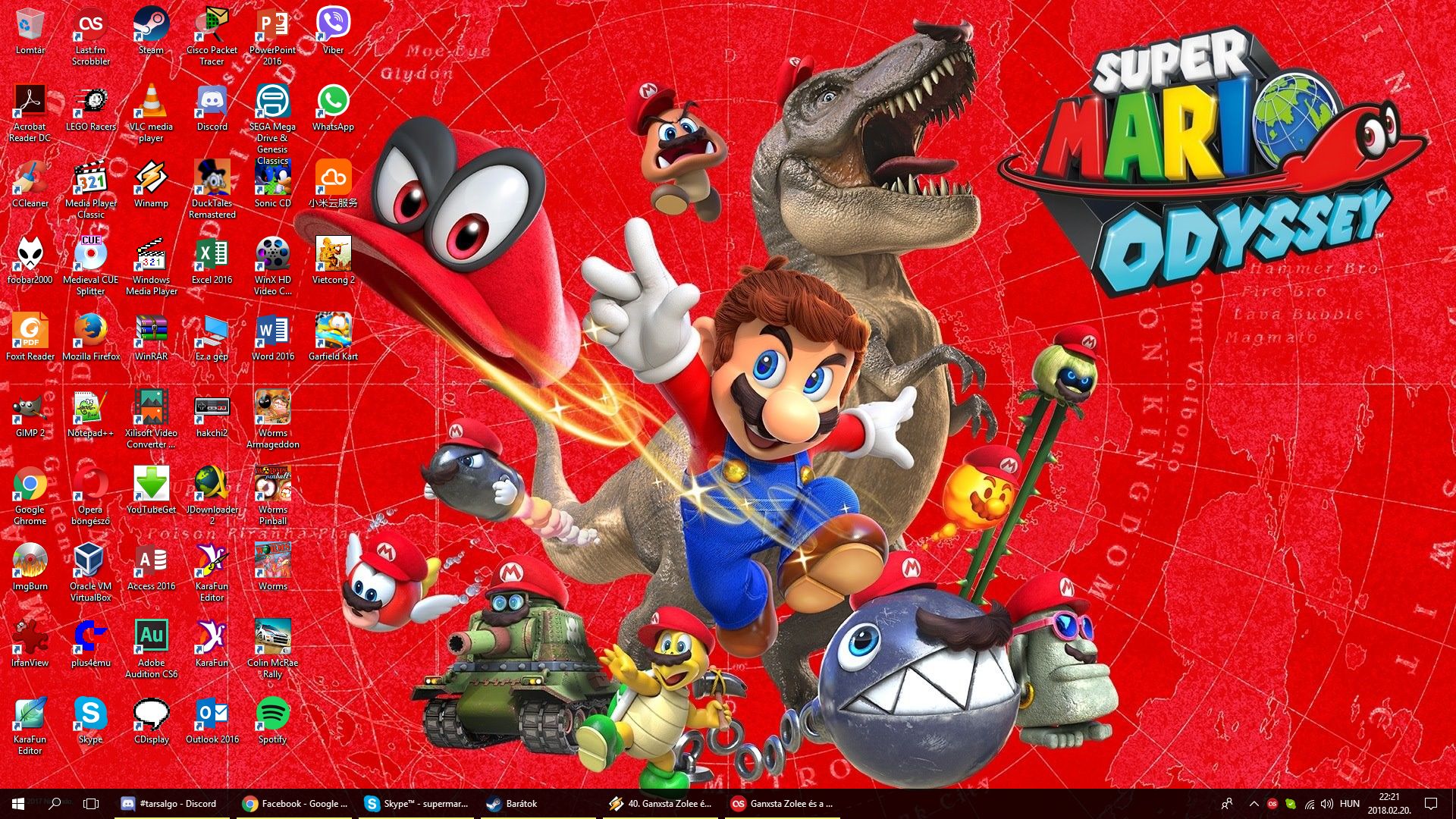Open the GIMP 2 desktop icon
This screenshot has height=819, width=1456.
(30, 408)
